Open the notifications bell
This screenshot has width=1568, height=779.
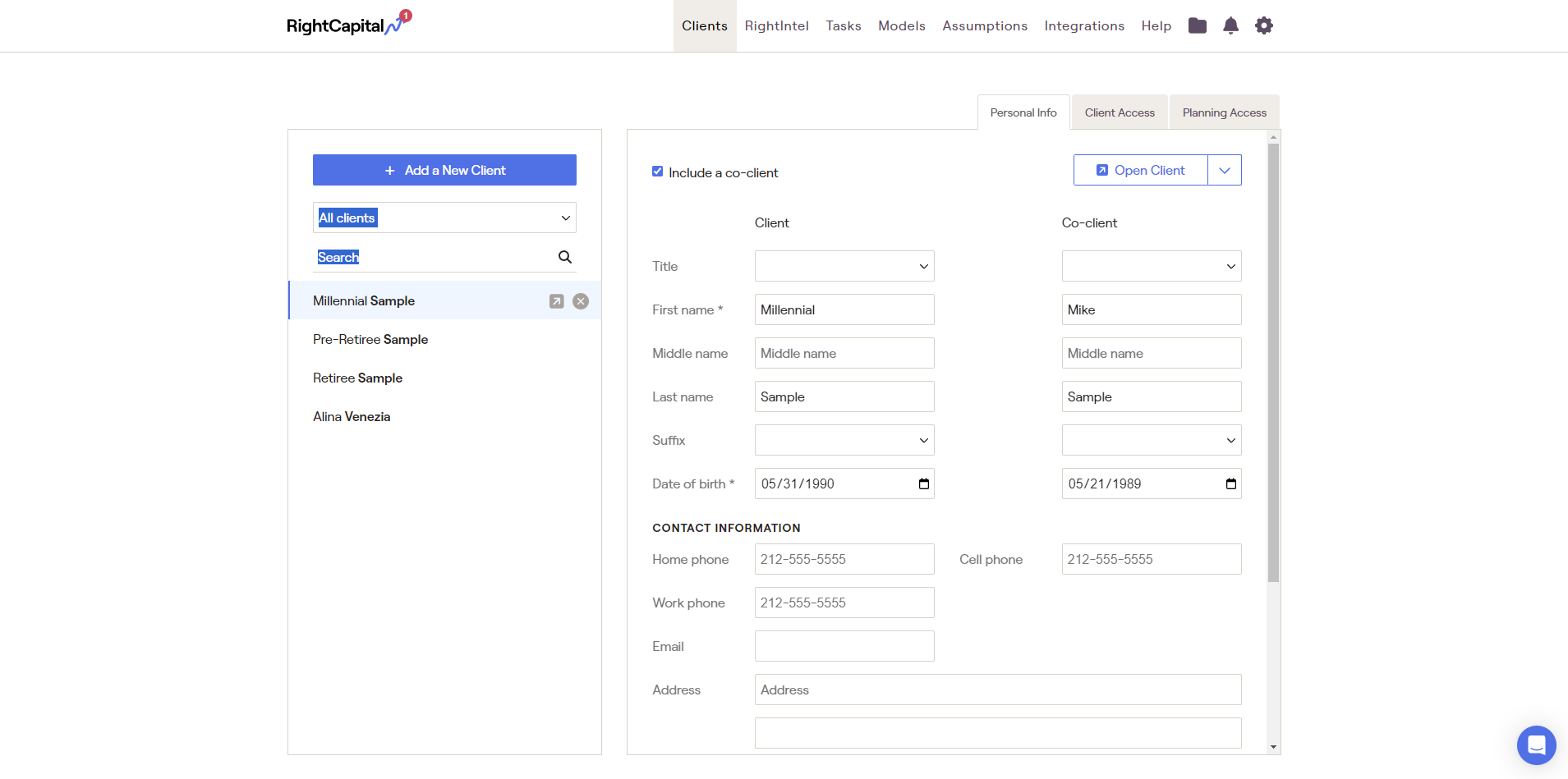pyautogui.click(x=1230, y=25)
